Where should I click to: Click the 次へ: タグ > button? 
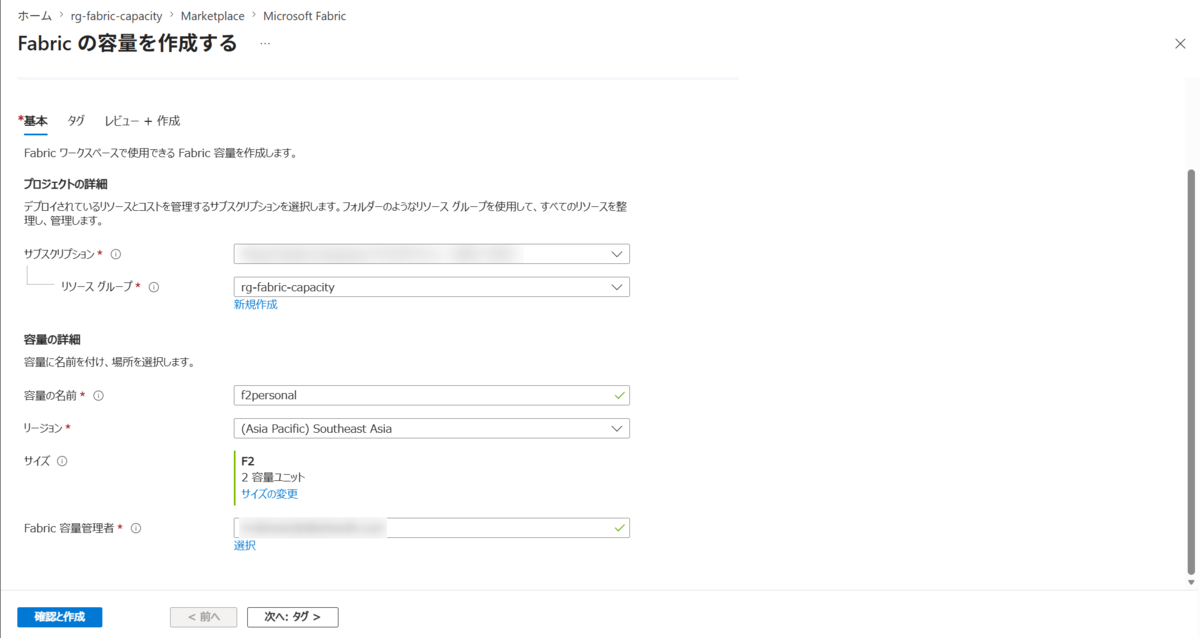coord(293,617)
